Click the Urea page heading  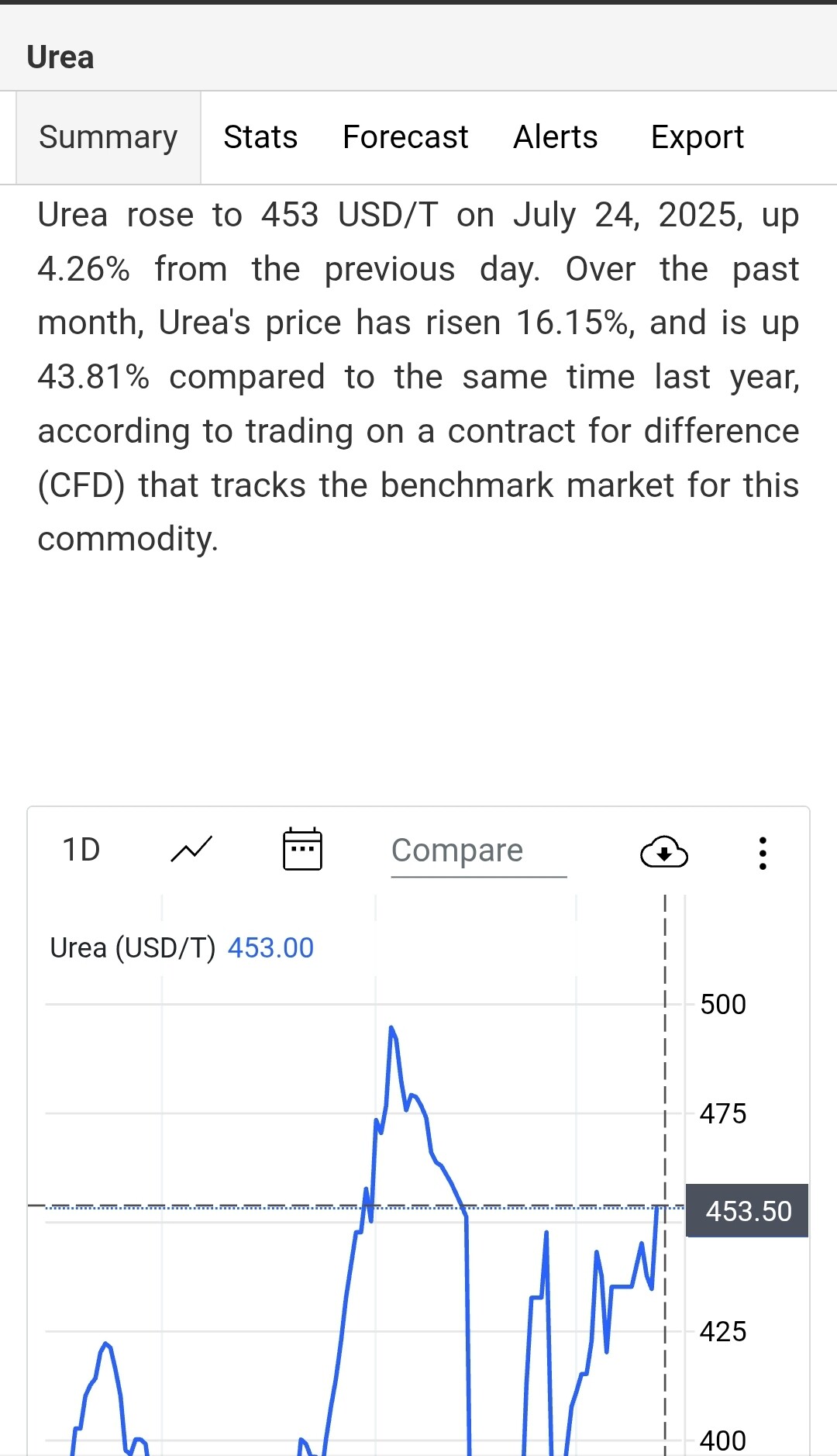pos(60,57)
